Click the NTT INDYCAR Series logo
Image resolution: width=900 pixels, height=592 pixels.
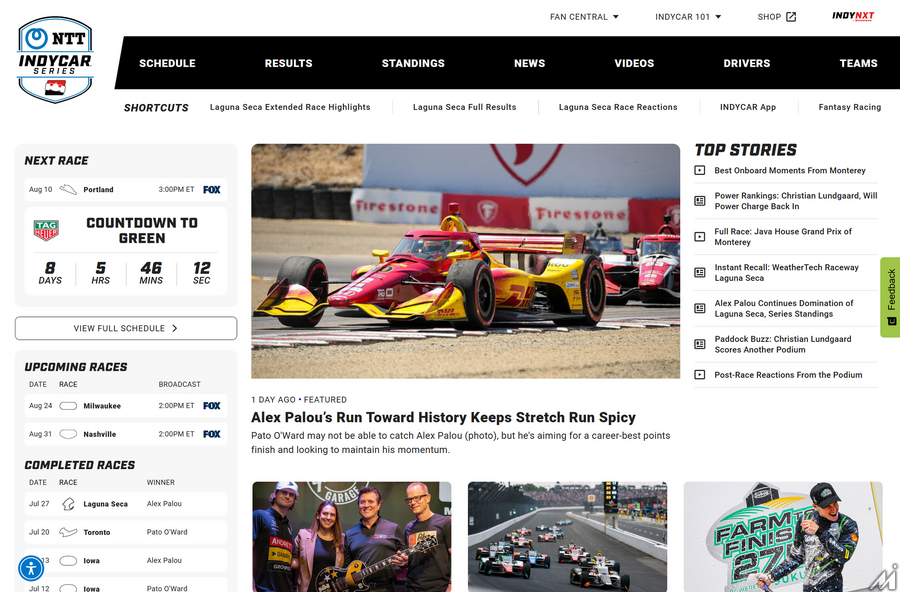pos(55,60)
